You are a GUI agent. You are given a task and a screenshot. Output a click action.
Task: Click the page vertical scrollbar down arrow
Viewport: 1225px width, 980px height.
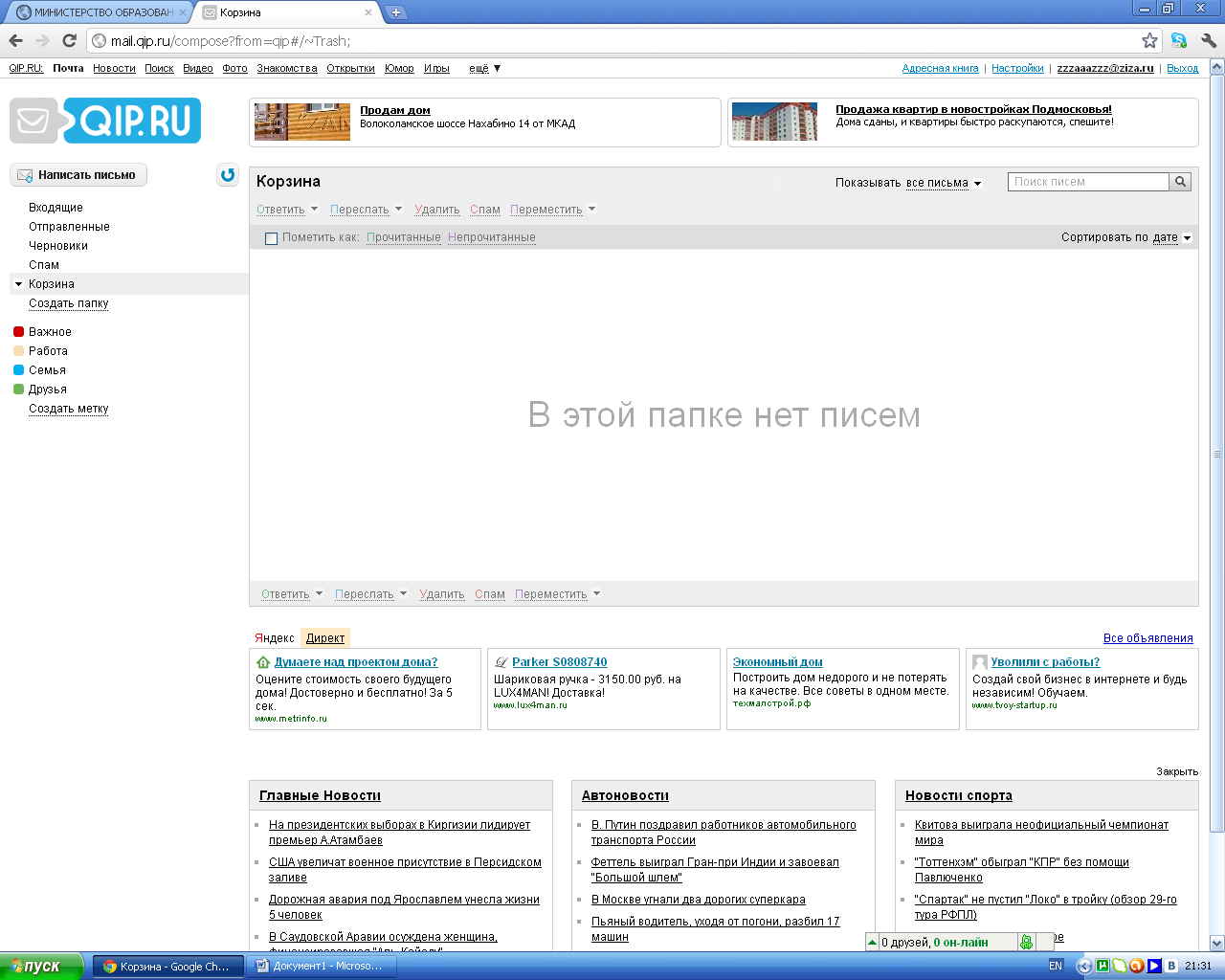1217,943
